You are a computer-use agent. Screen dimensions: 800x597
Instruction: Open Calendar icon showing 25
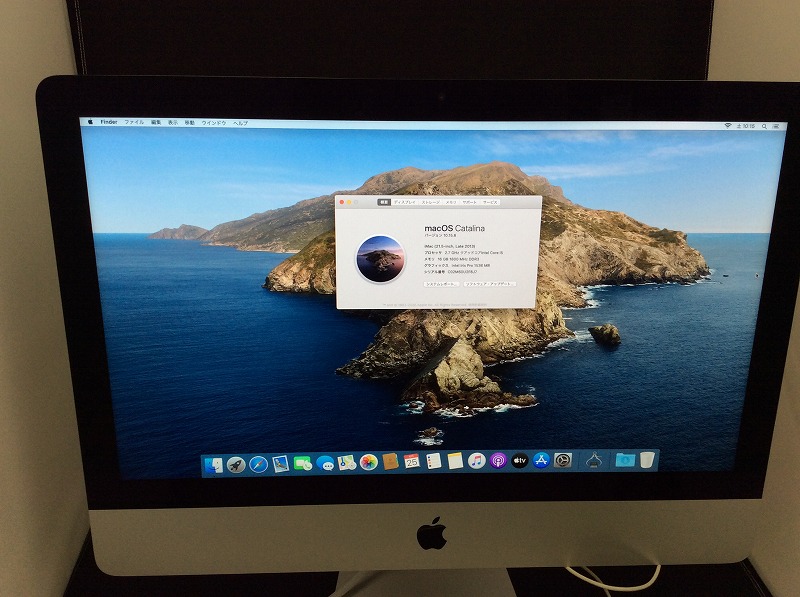click(412, 461)
